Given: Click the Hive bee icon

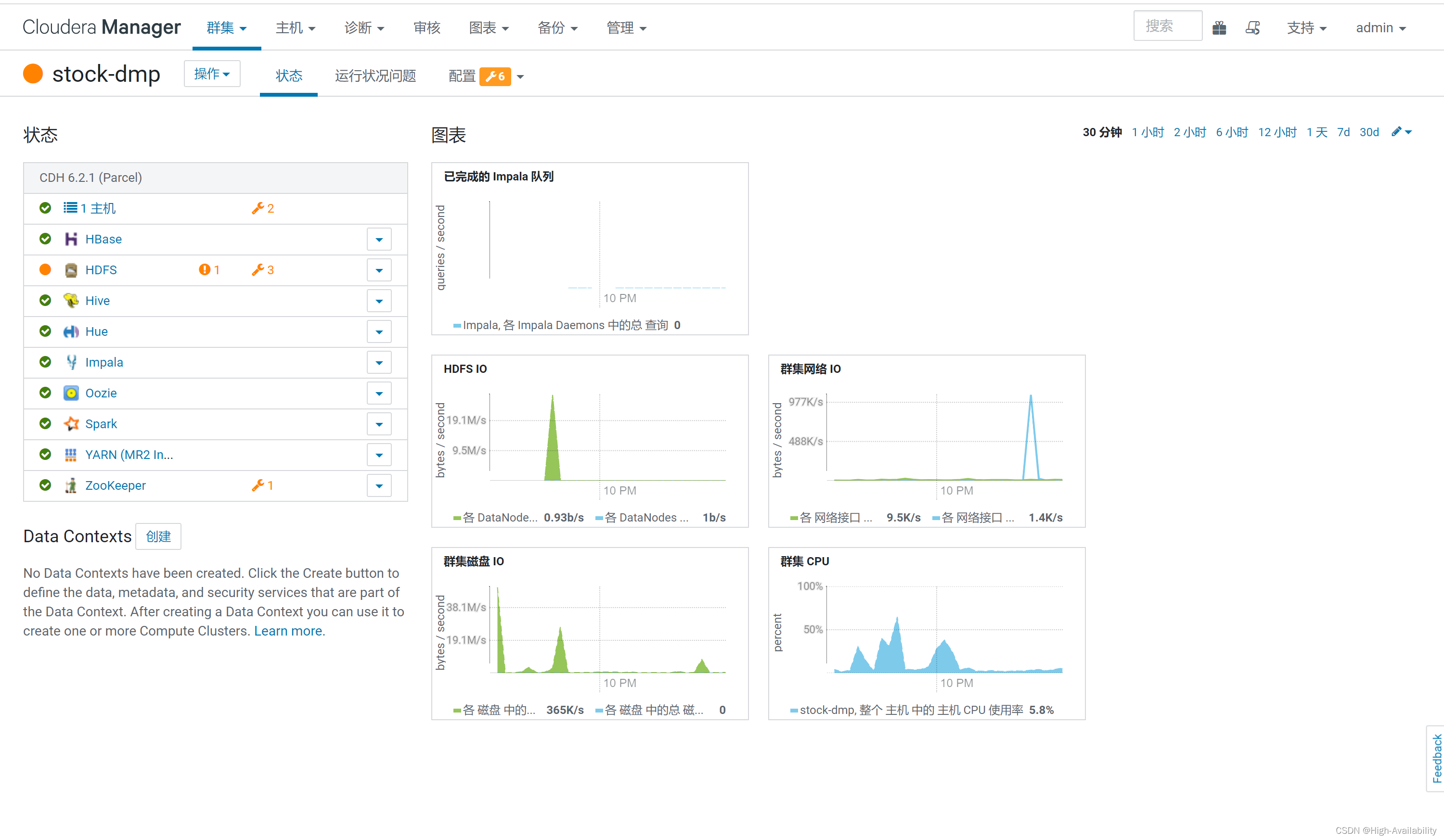Looking at the screenshot, I should tap(70, 301).
